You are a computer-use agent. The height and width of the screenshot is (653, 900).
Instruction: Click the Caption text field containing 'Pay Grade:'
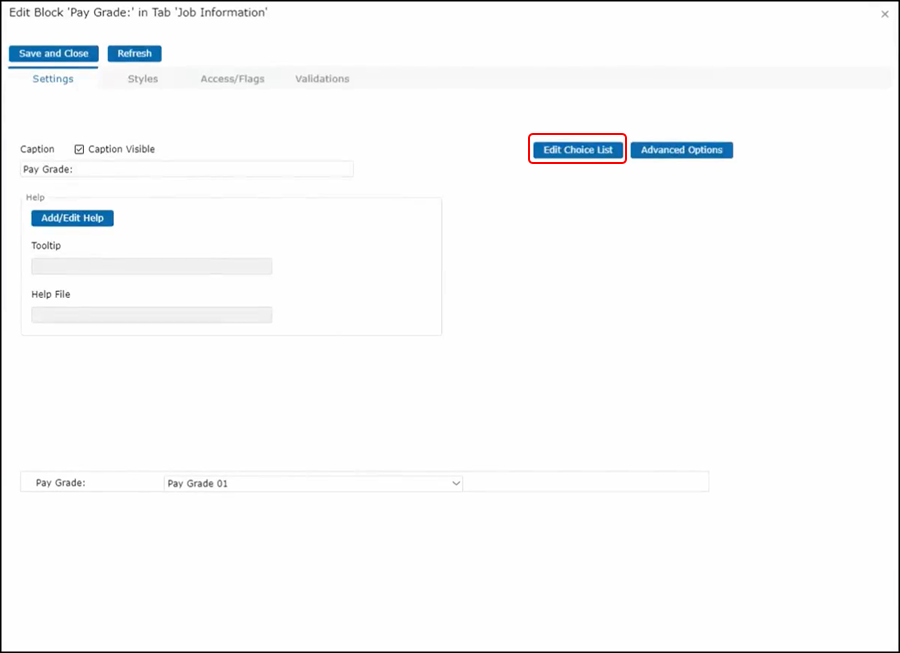[x=187, y=170]
